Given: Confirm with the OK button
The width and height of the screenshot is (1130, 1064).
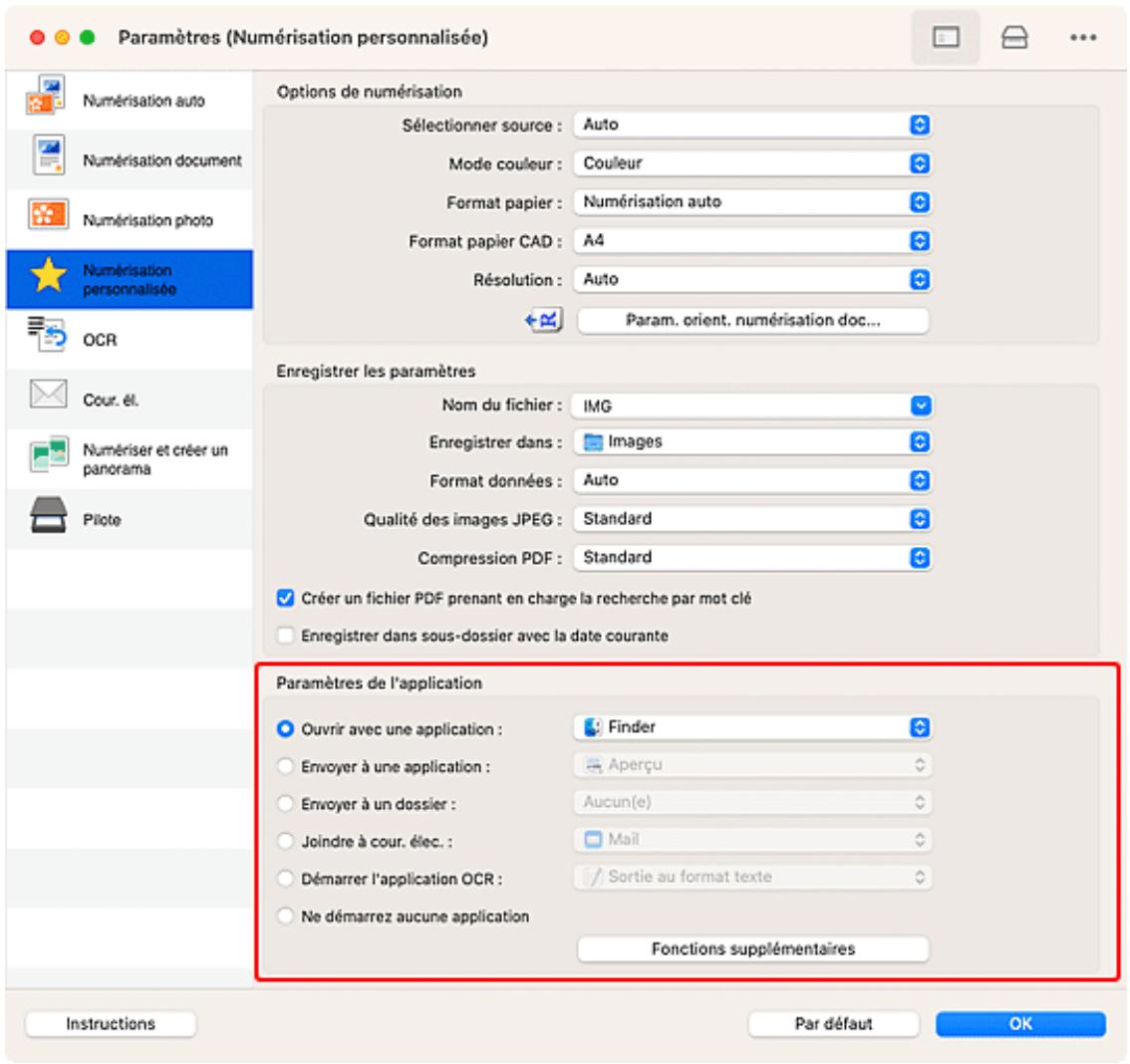Looking at the screenshot, I should [x=1020, y=1024].
